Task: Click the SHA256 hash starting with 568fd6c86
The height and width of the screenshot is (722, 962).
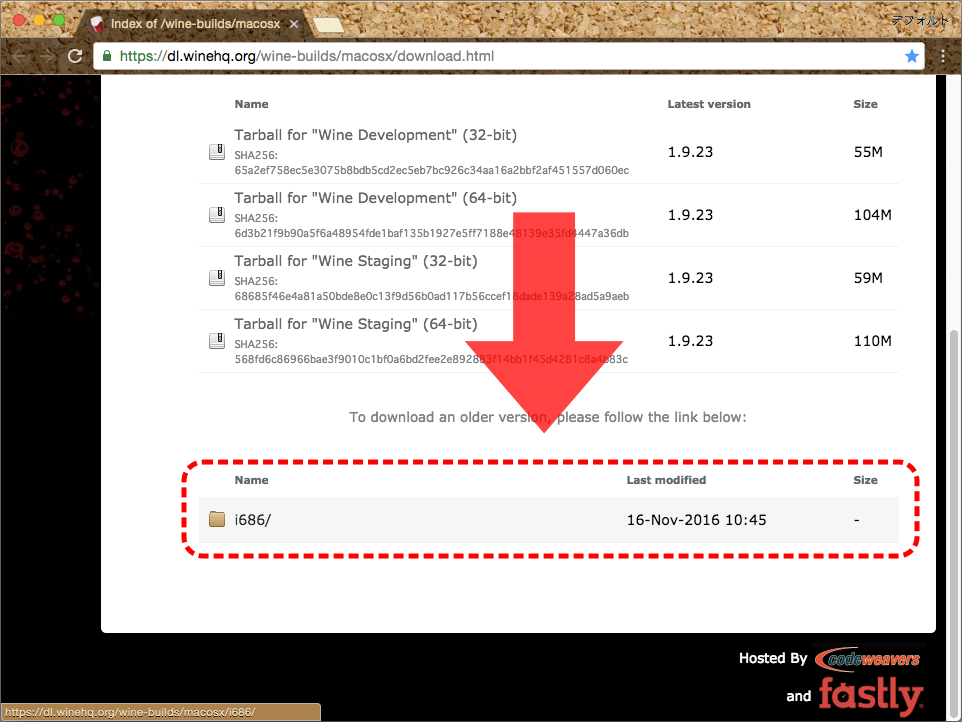Action: click(x=431, y=359)
